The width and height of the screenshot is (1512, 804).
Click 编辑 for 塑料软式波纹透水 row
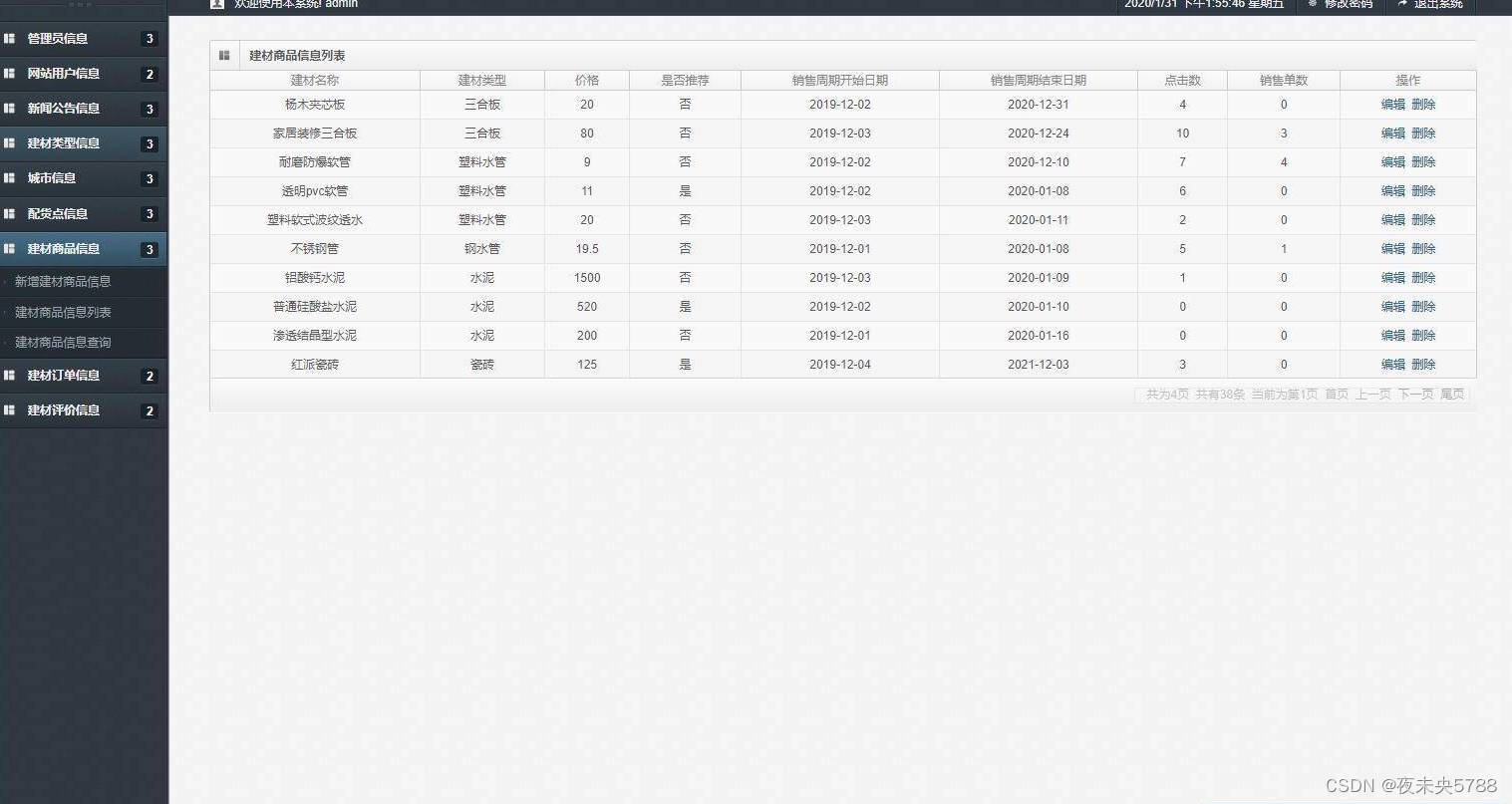point(1393,220)
